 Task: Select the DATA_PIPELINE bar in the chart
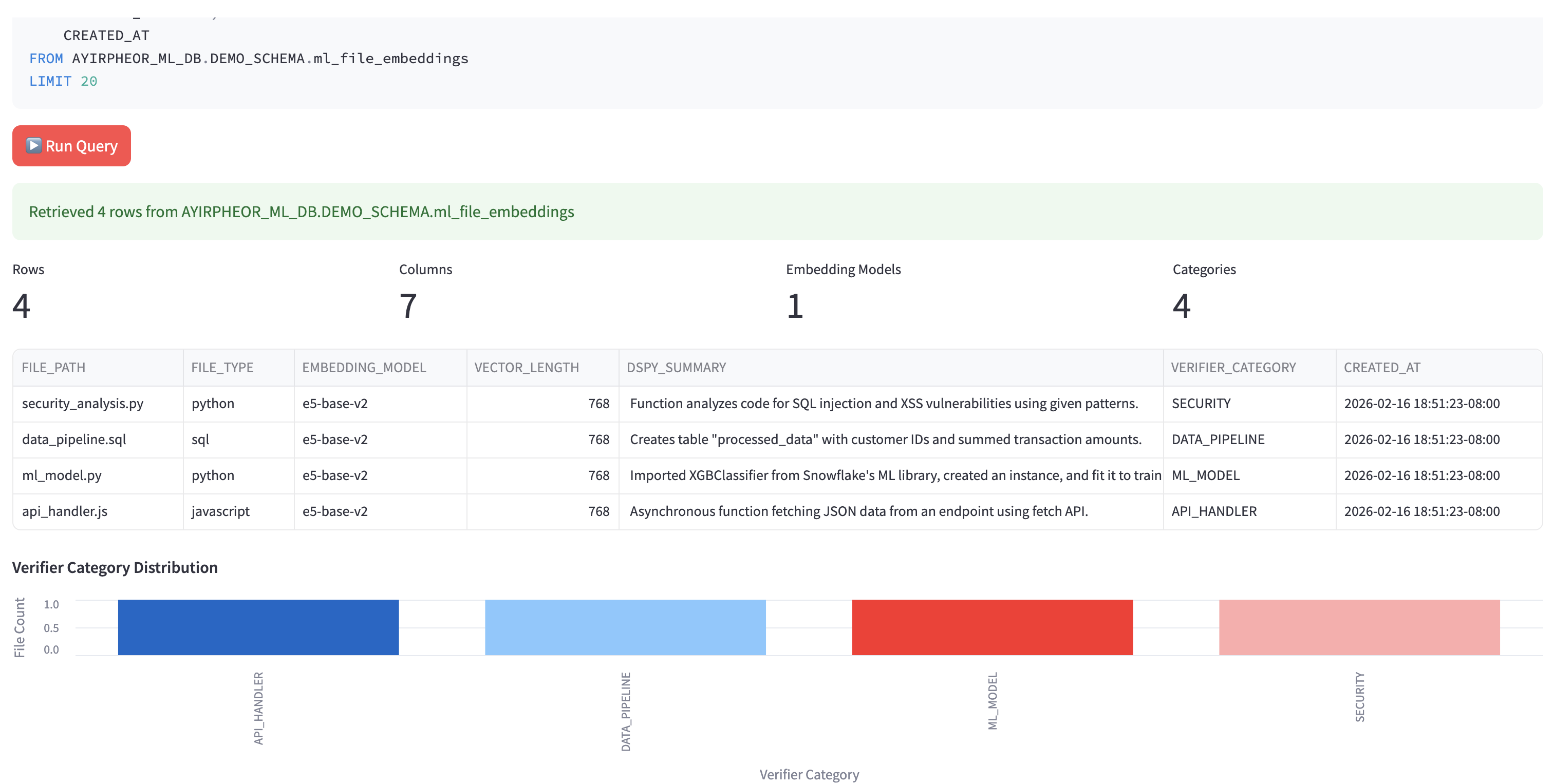click(625, 627)
